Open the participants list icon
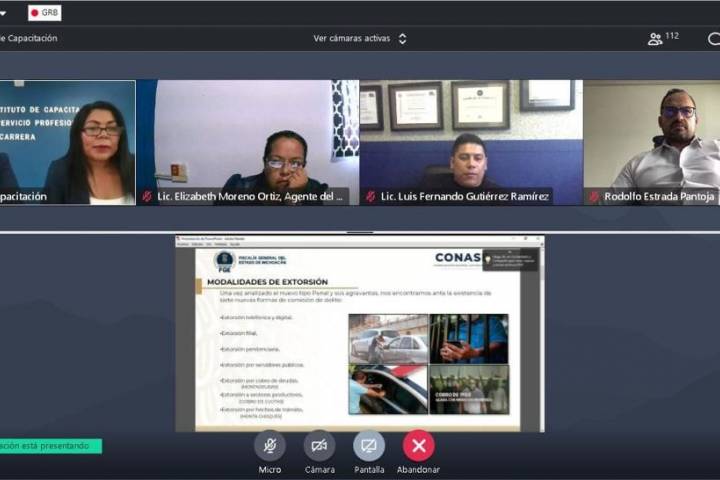This screenshot has height=480, width=720. (x=655, y=39)
